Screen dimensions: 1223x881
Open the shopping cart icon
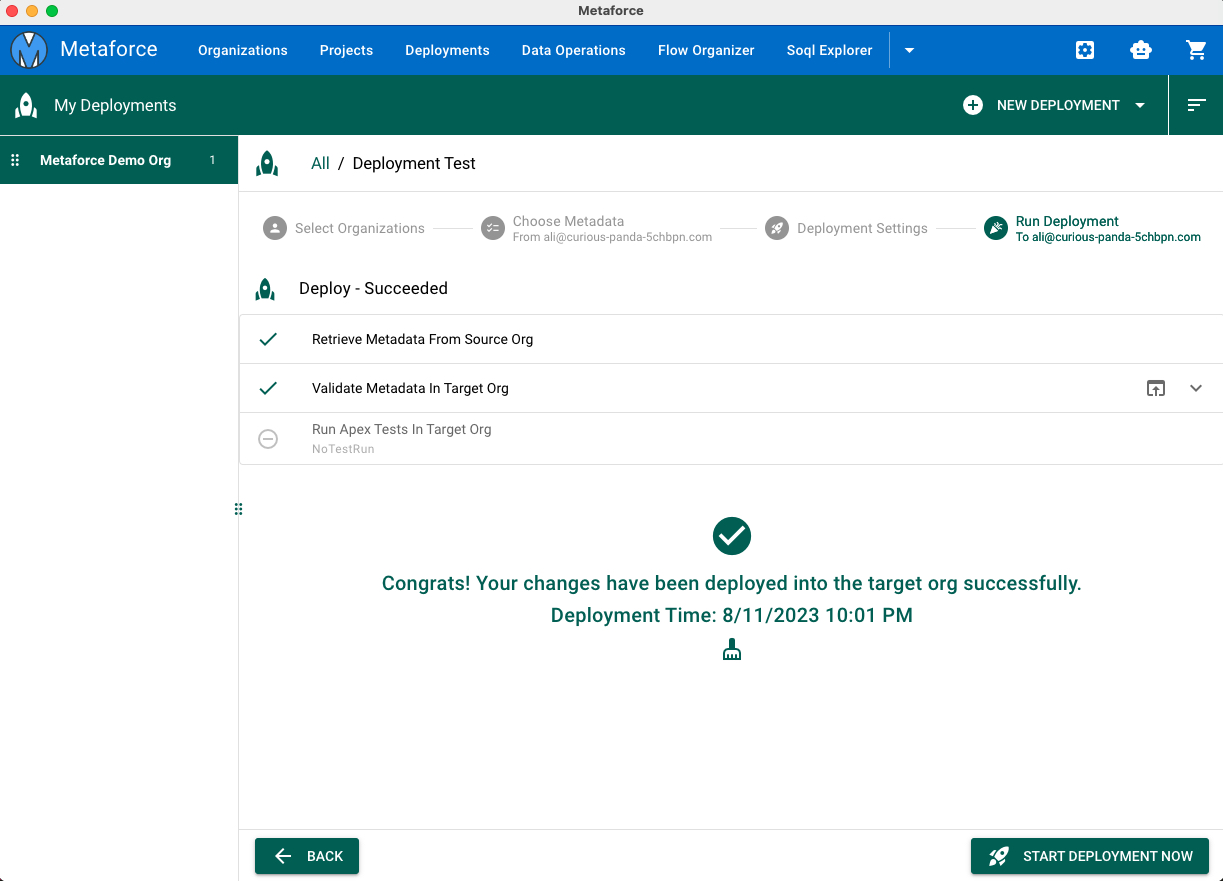tap(1196, 50)
